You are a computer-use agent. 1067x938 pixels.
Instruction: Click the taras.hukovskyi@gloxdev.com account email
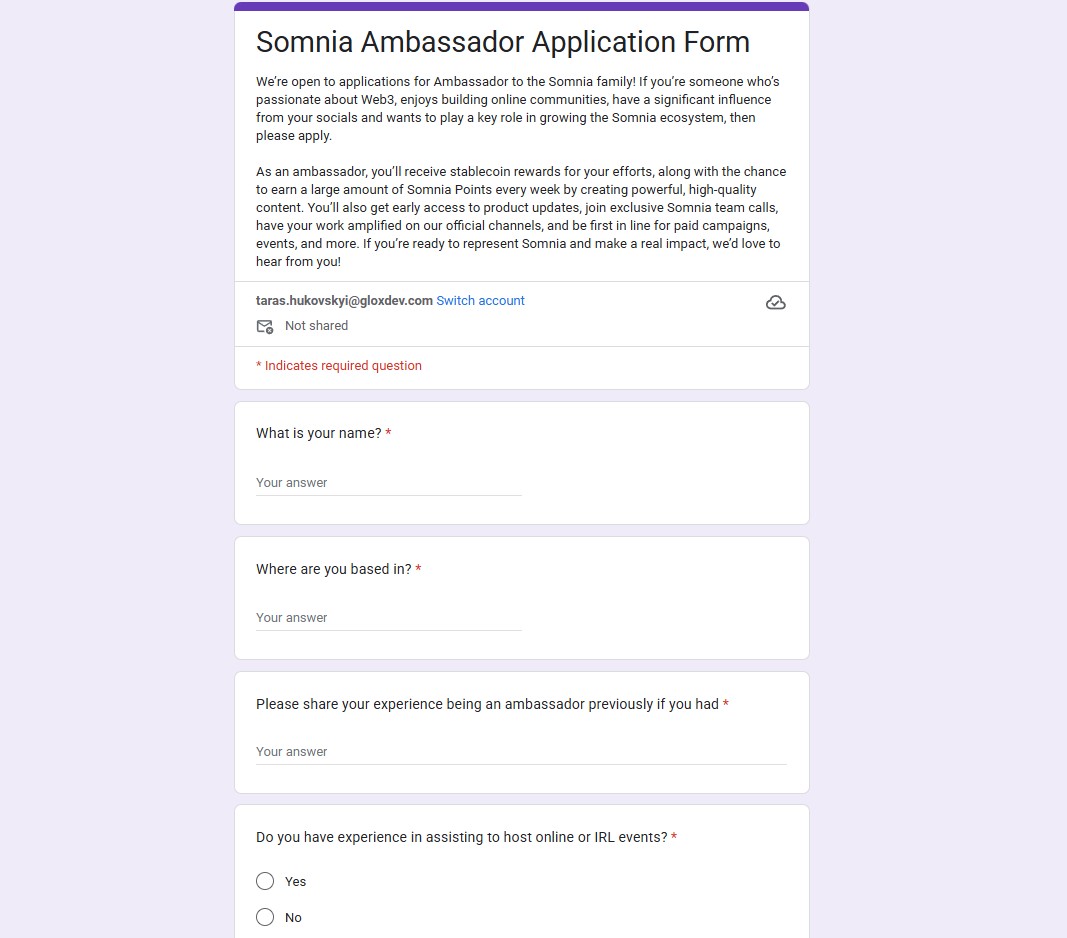click(x=344, y=301)
